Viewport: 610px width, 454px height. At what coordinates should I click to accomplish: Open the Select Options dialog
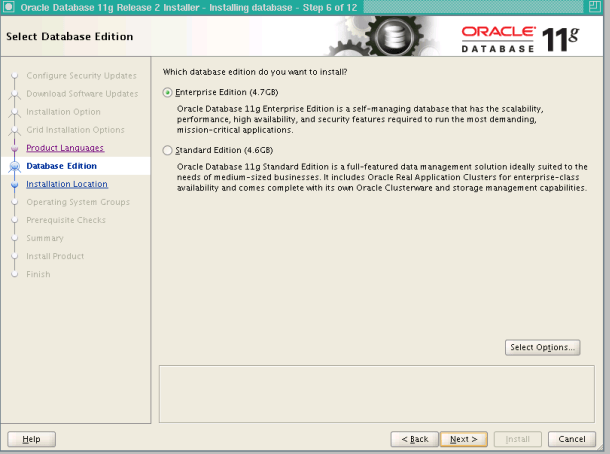[542, 347]
